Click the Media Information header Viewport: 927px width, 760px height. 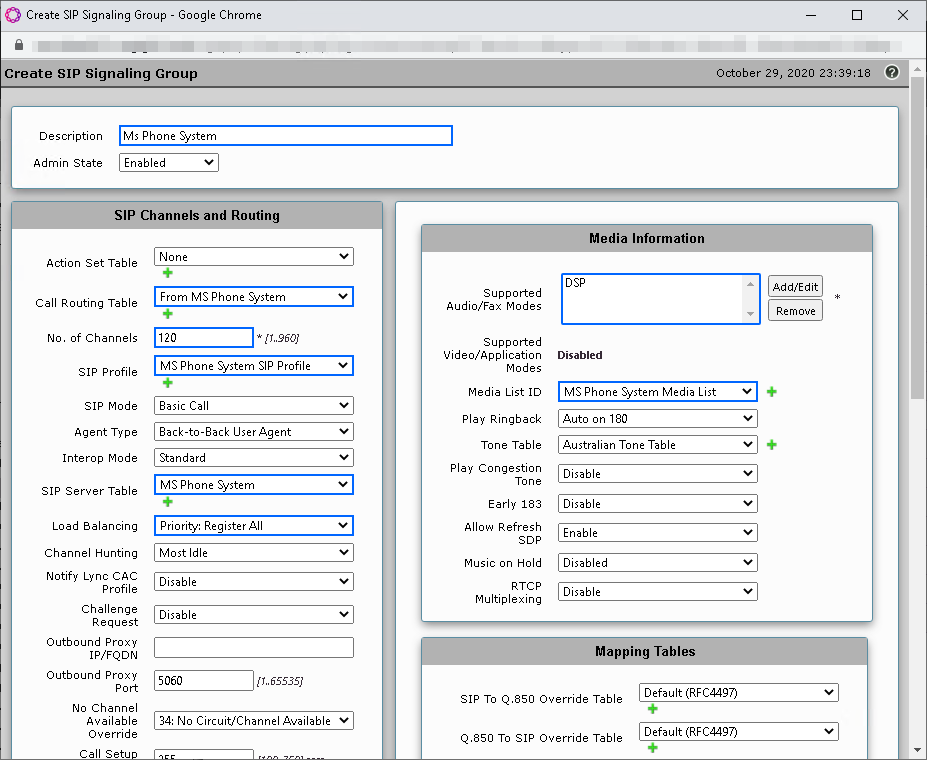point(647,238)
